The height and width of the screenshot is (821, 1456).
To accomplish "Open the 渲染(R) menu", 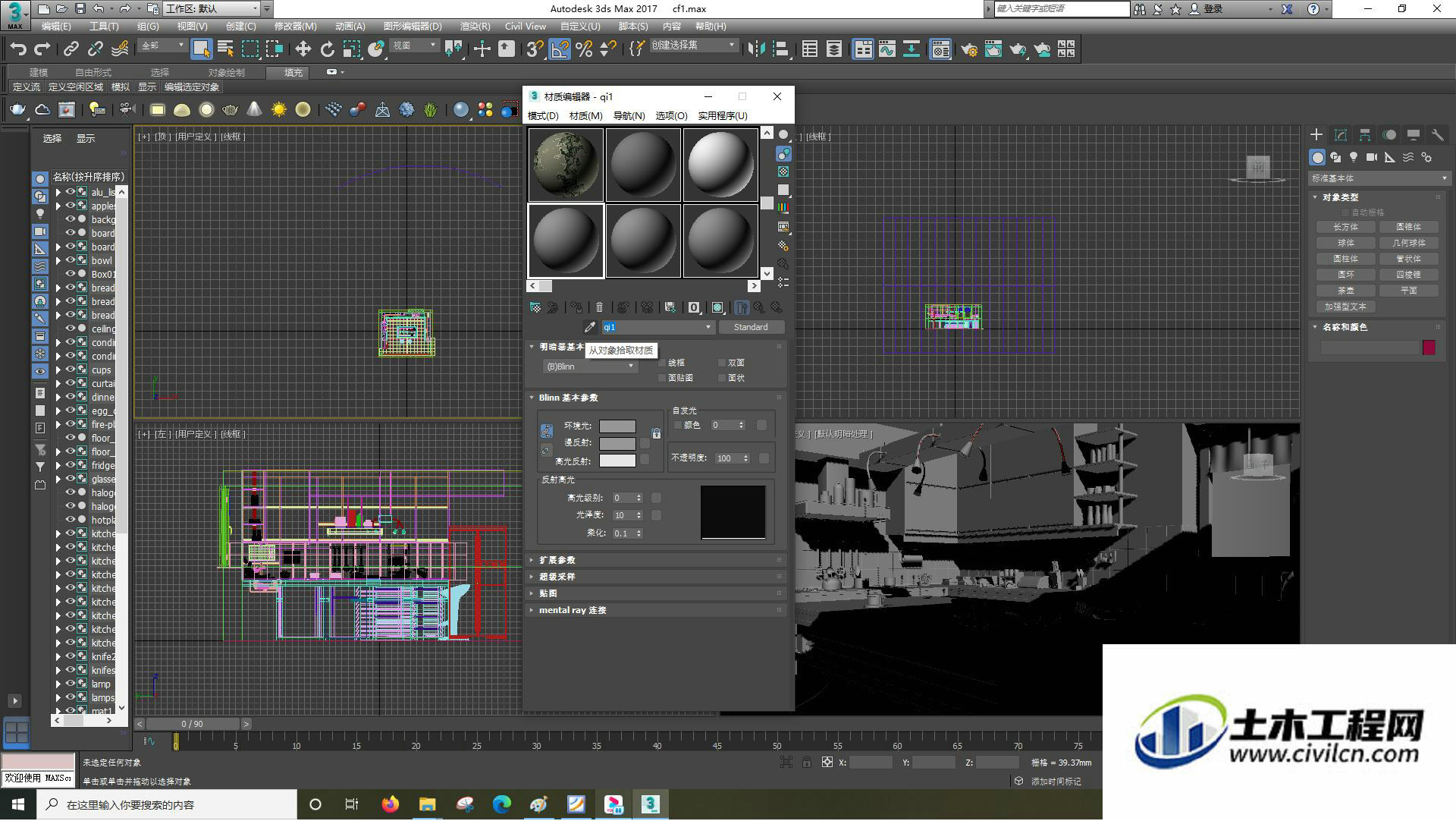I will click(x=475, y=27).
